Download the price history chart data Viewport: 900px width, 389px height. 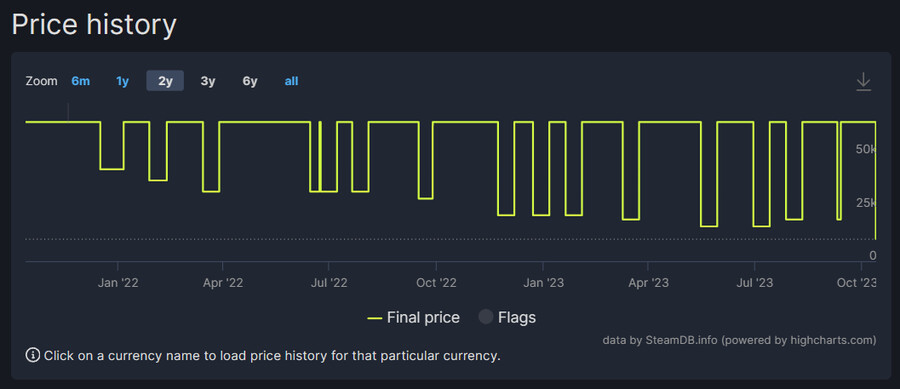click(863, 82)
